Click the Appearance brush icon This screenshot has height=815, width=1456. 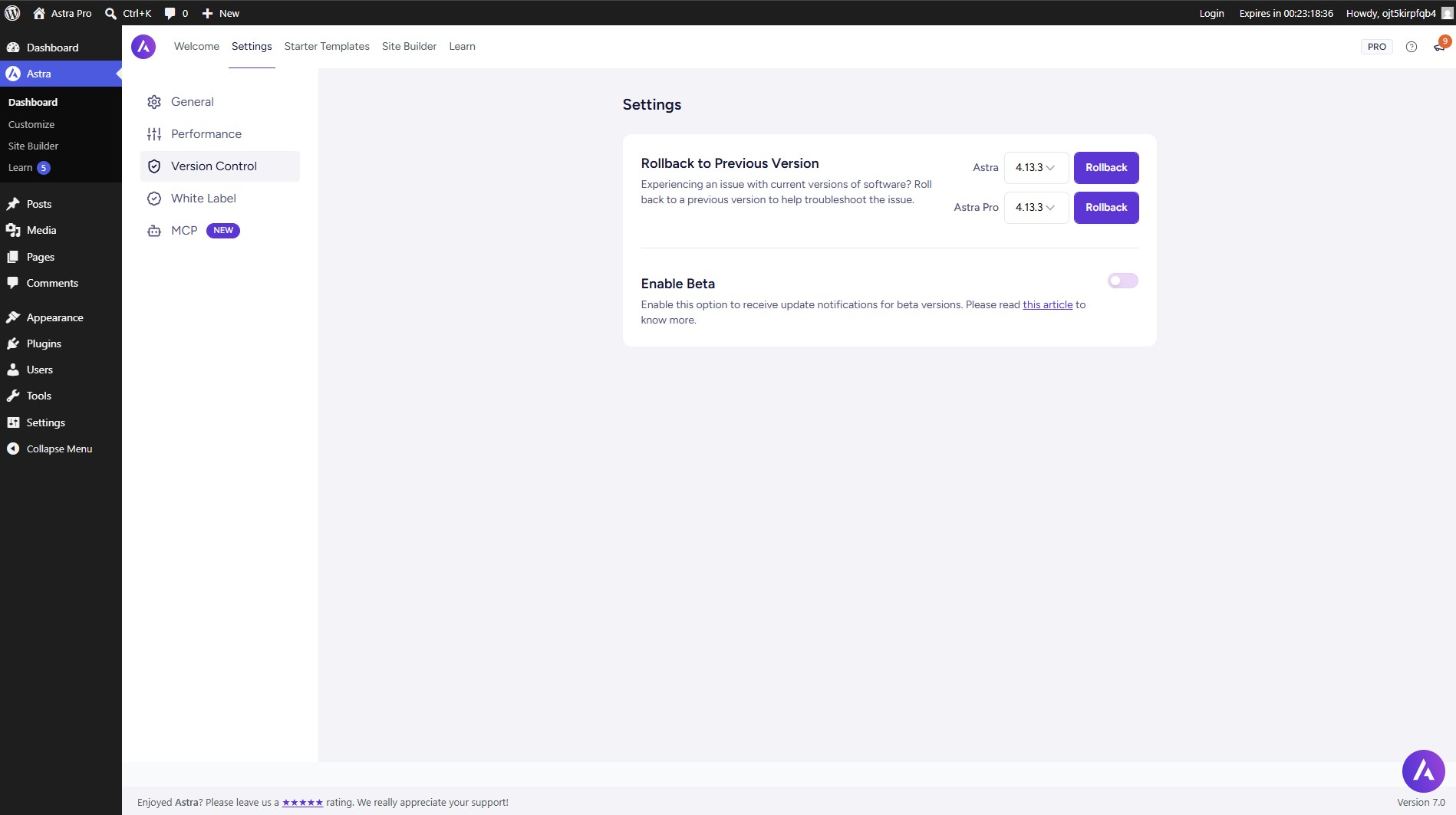(13, 317)
